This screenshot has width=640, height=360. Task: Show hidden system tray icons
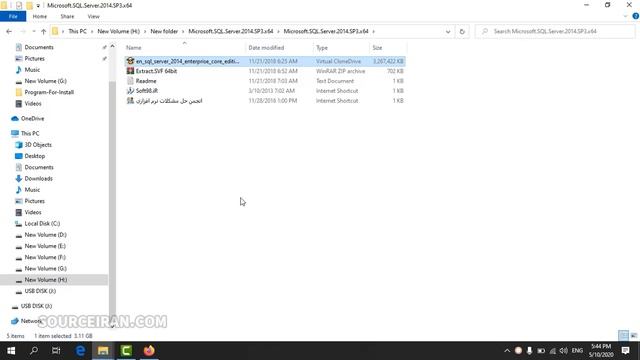click(x=507, y=351)
